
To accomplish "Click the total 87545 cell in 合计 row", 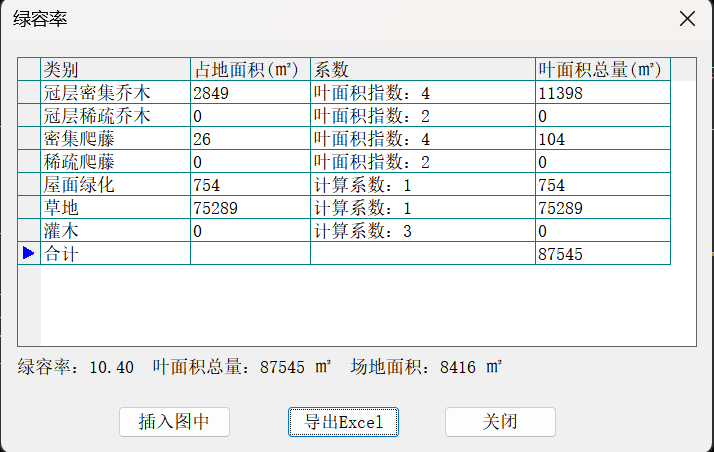I will pyautogui.click(x=602, y=254).
